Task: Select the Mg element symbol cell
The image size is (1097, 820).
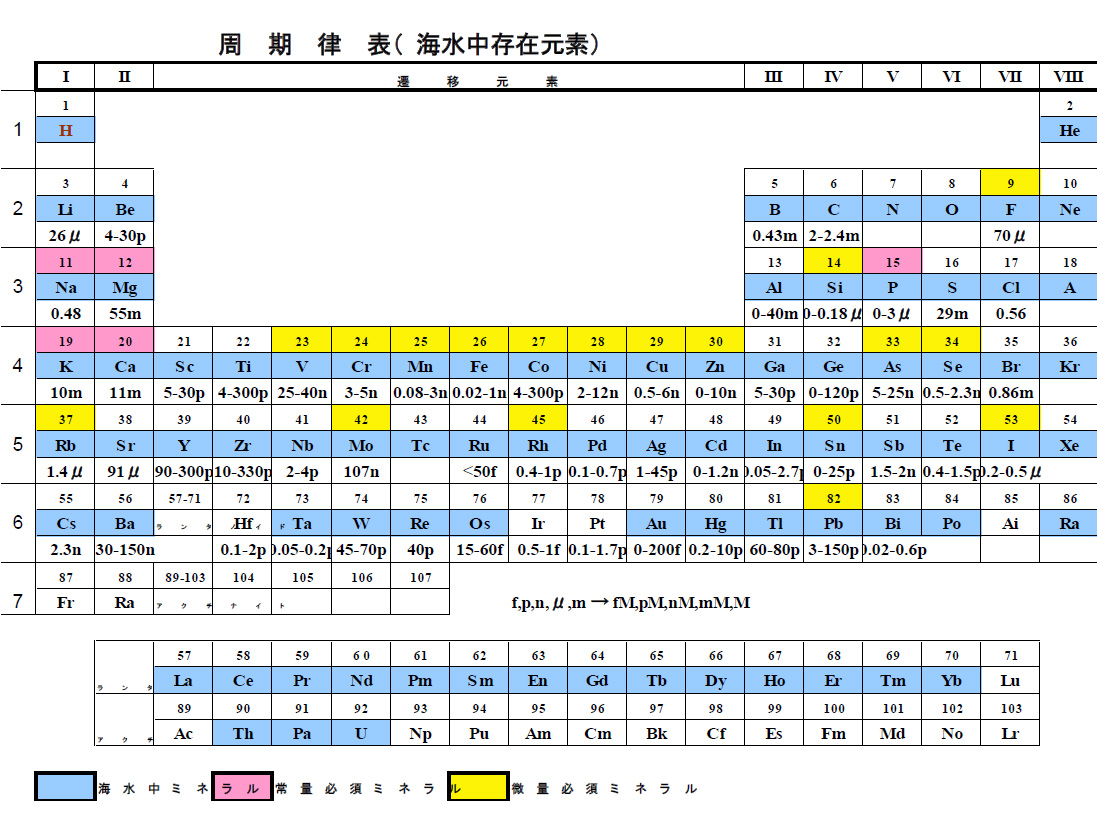Action: point(125,288)
